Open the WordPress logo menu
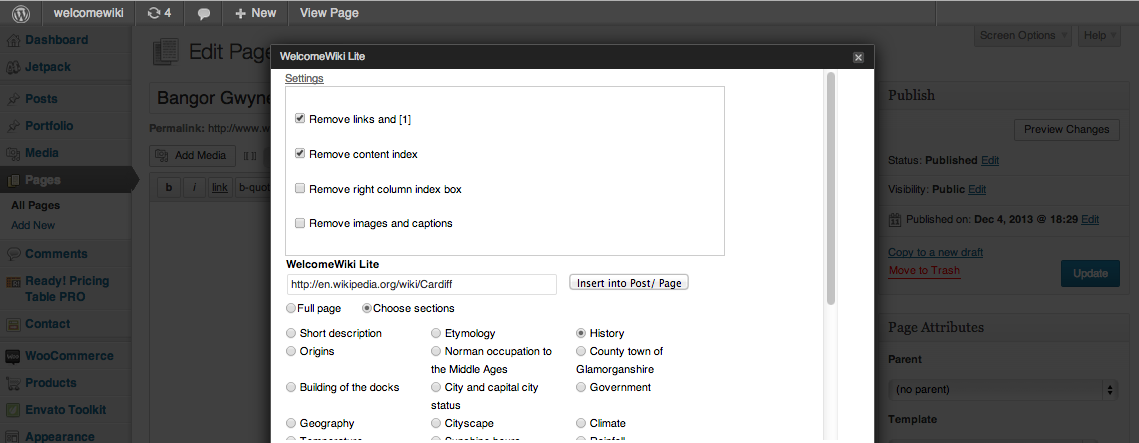Screen dimensions: 1139x443 [x=21, y=12]
